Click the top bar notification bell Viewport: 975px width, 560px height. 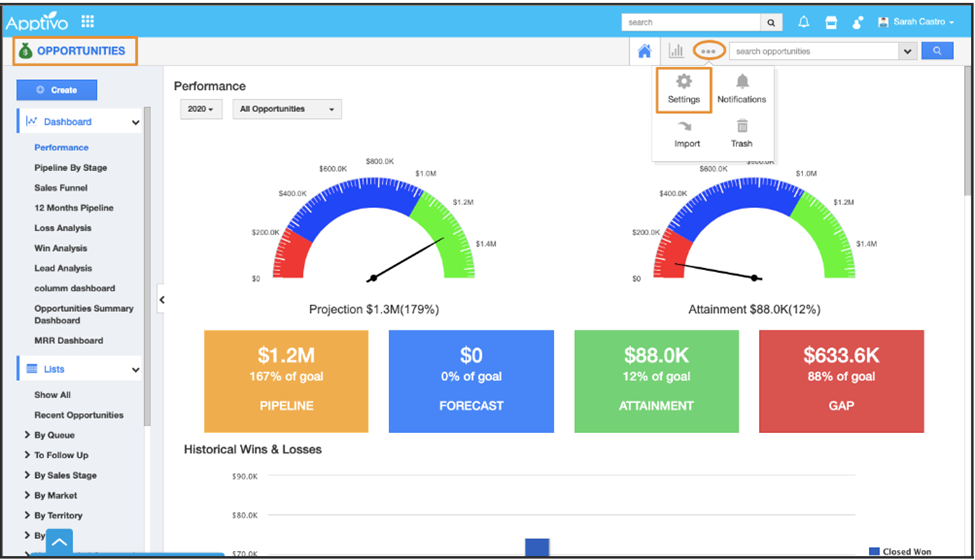804,22
